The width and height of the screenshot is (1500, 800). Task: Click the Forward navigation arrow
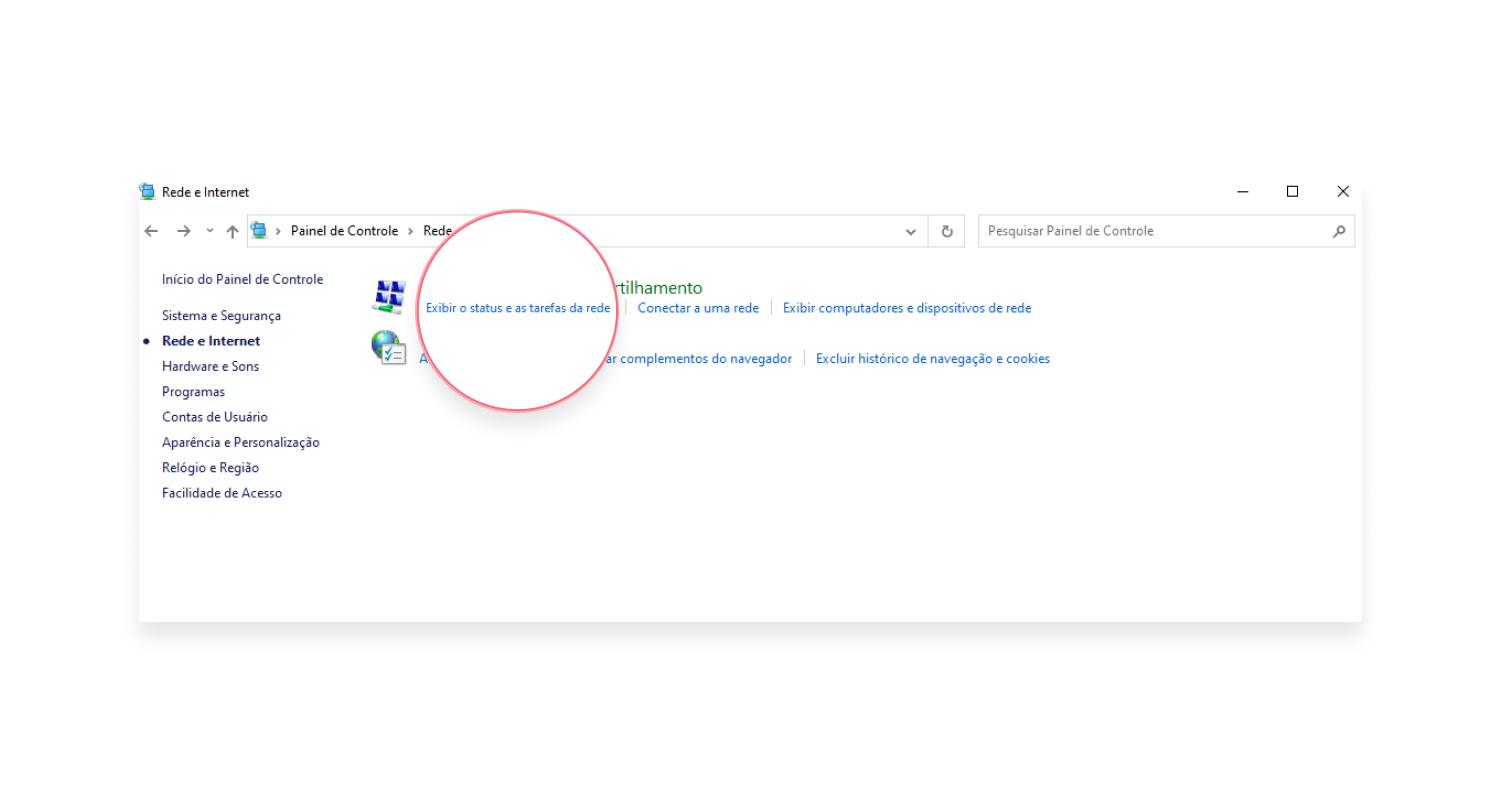pyautogui.click(x=183, y=231)
